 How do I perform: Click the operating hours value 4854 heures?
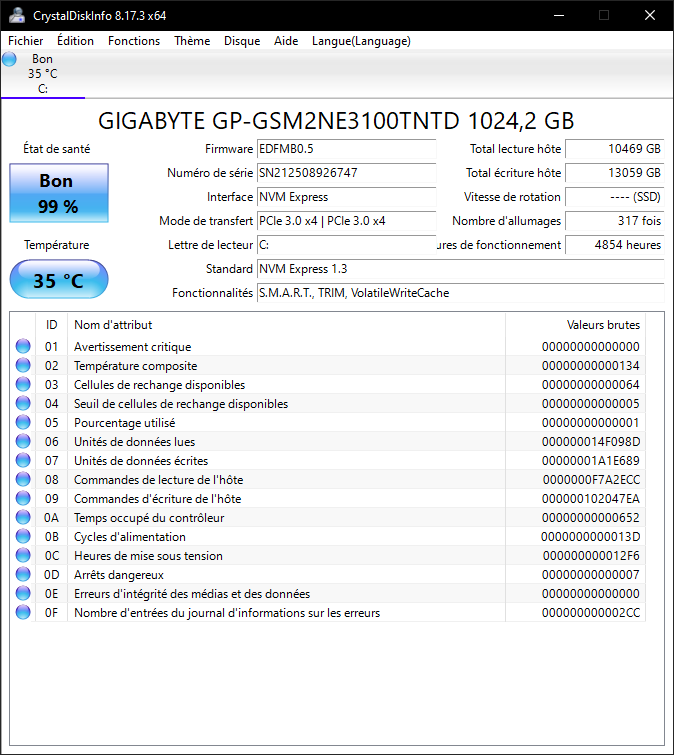point(615,245)
